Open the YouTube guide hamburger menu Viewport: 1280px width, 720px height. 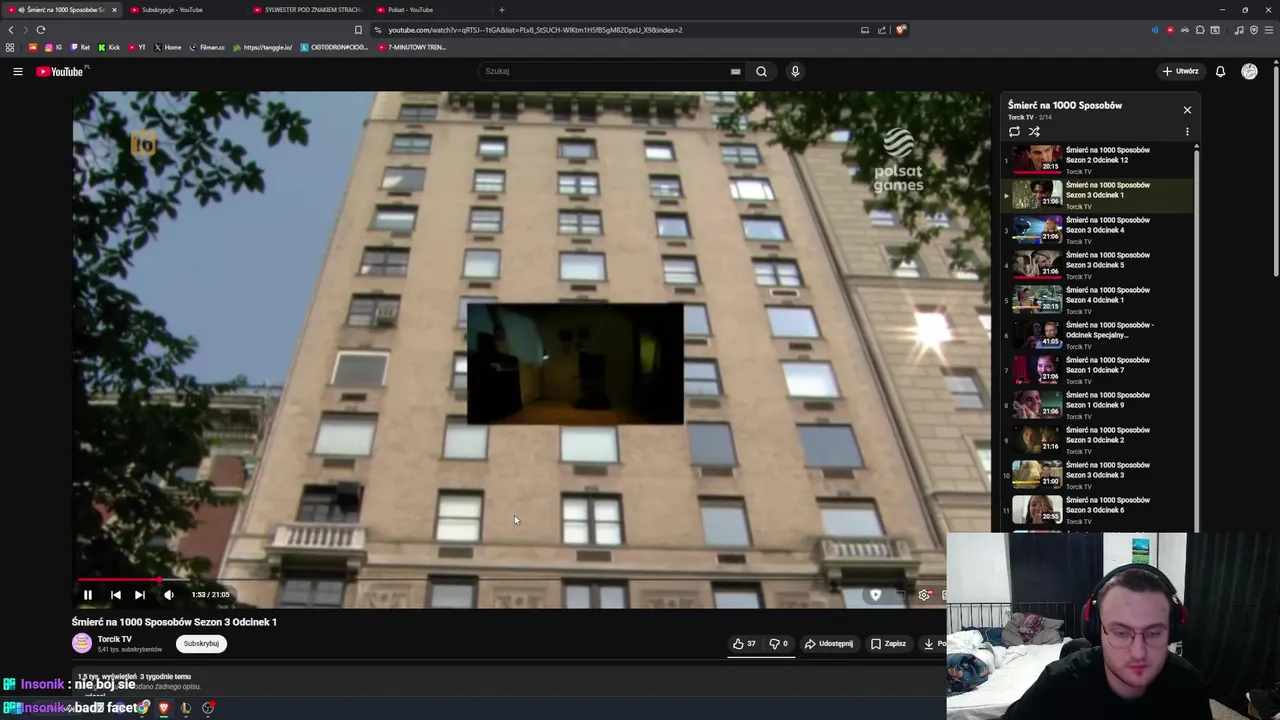(18, 71)
